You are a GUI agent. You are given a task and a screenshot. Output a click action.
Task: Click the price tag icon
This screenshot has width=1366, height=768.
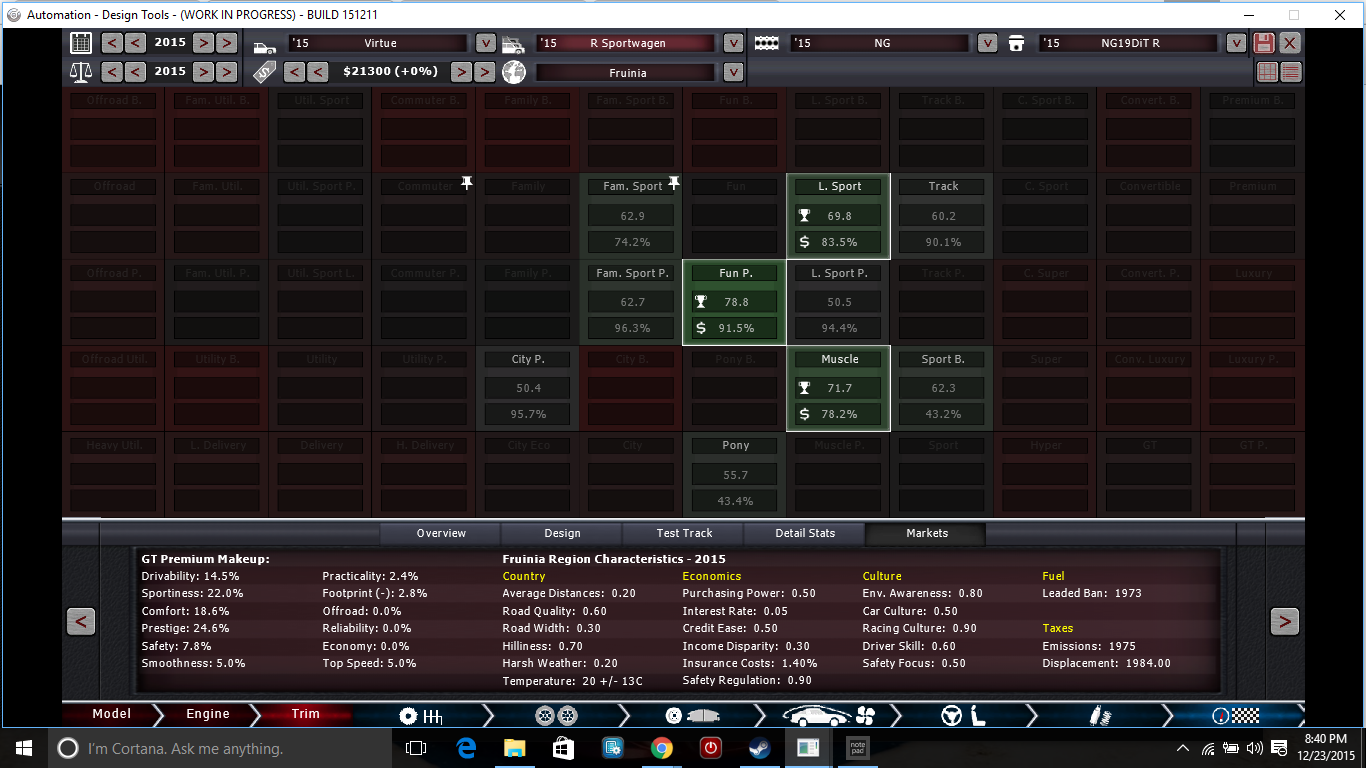click(264, 72)
